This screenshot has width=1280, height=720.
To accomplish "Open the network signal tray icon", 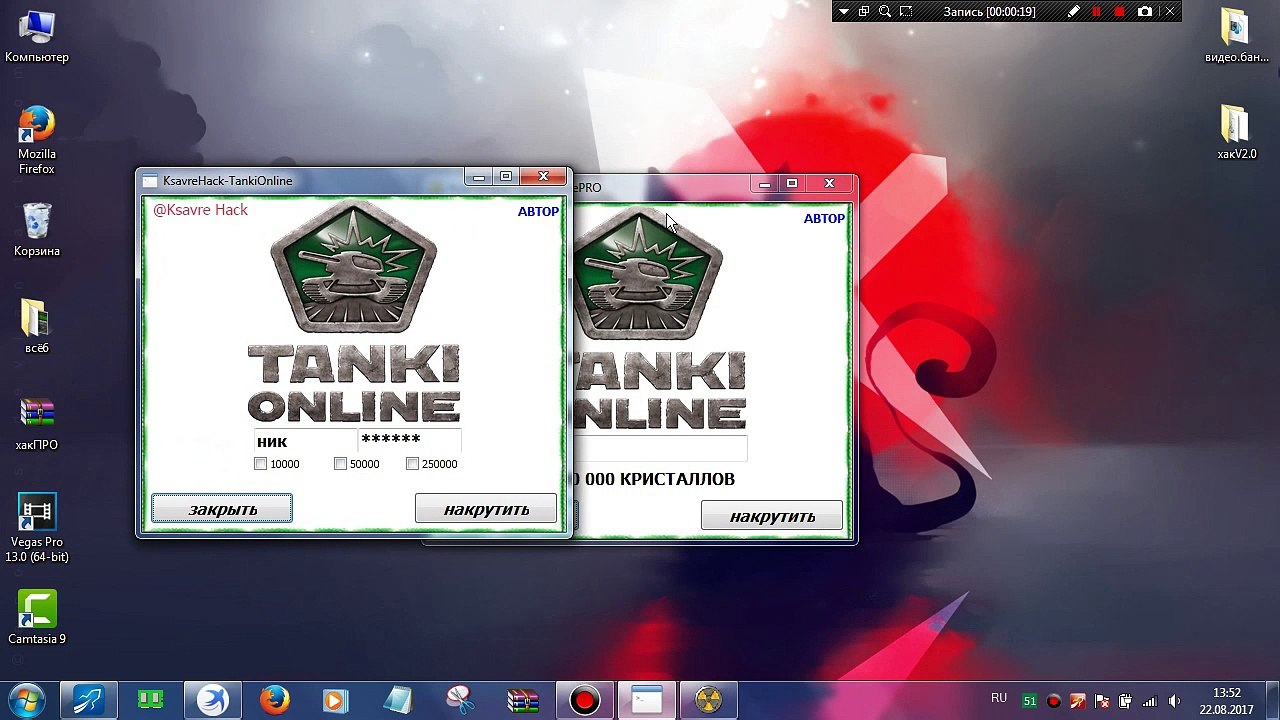I will (x=1150, y=702).
